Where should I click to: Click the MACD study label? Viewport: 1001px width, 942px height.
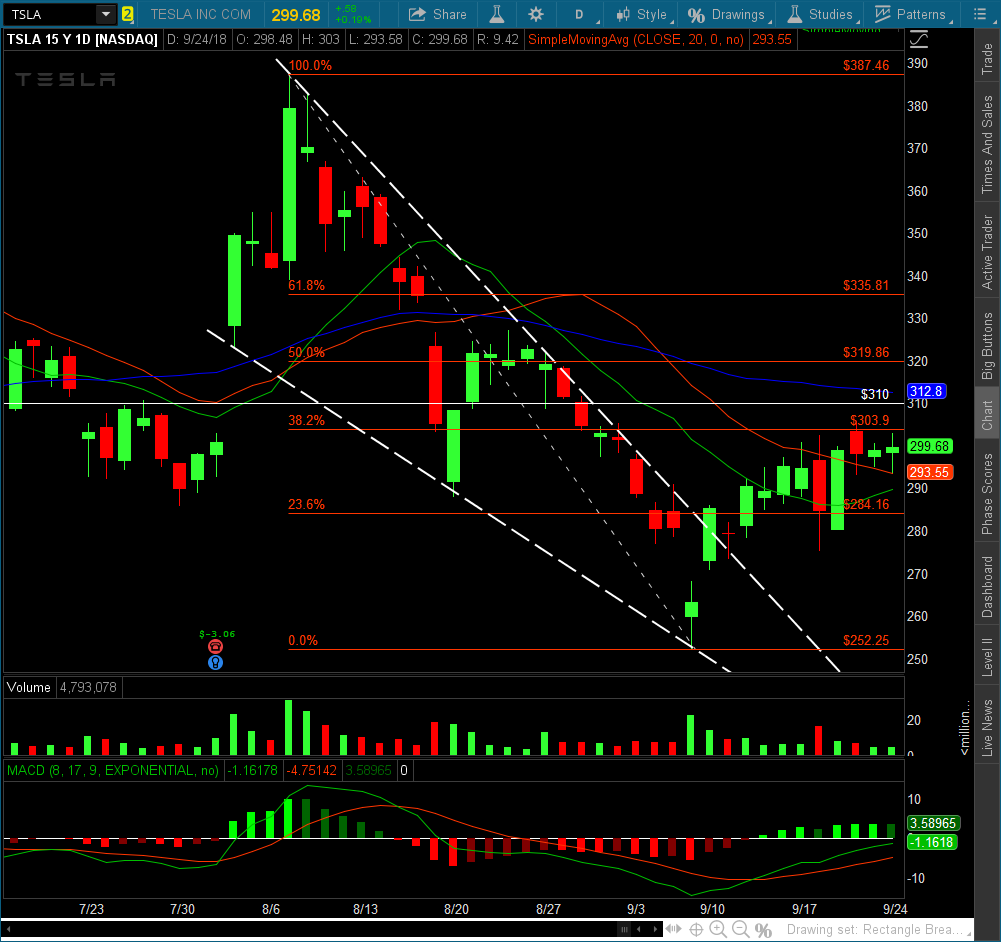pyautogui.click(x=112, y=770)
